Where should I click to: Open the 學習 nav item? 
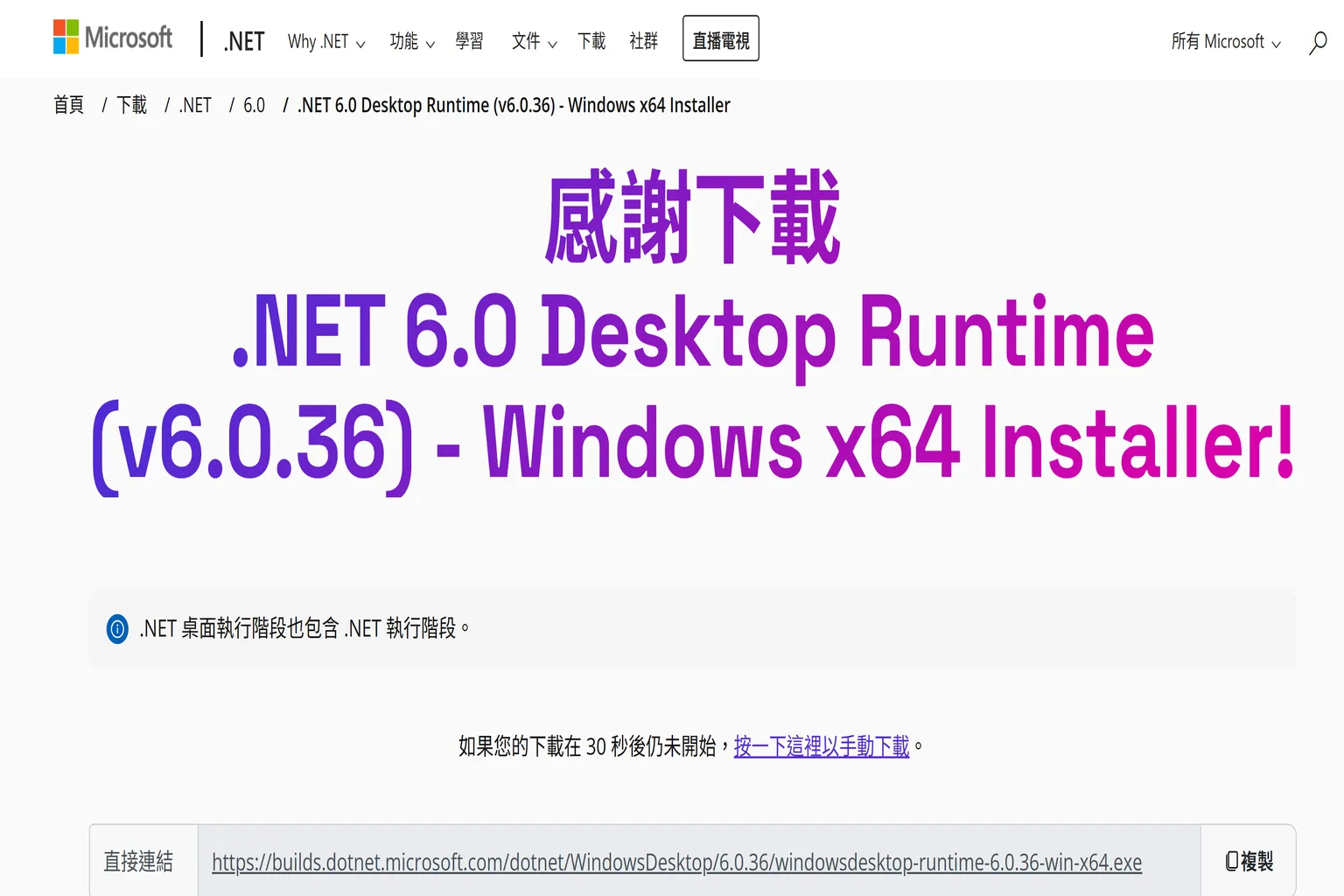(469, 41)
